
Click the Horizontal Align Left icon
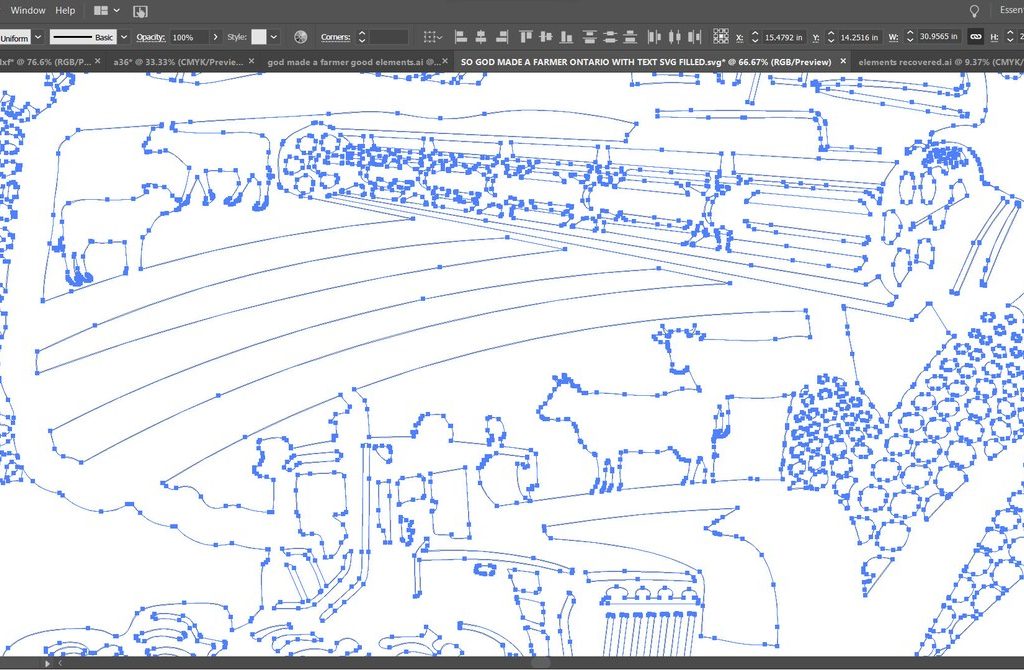coord(461,37)
